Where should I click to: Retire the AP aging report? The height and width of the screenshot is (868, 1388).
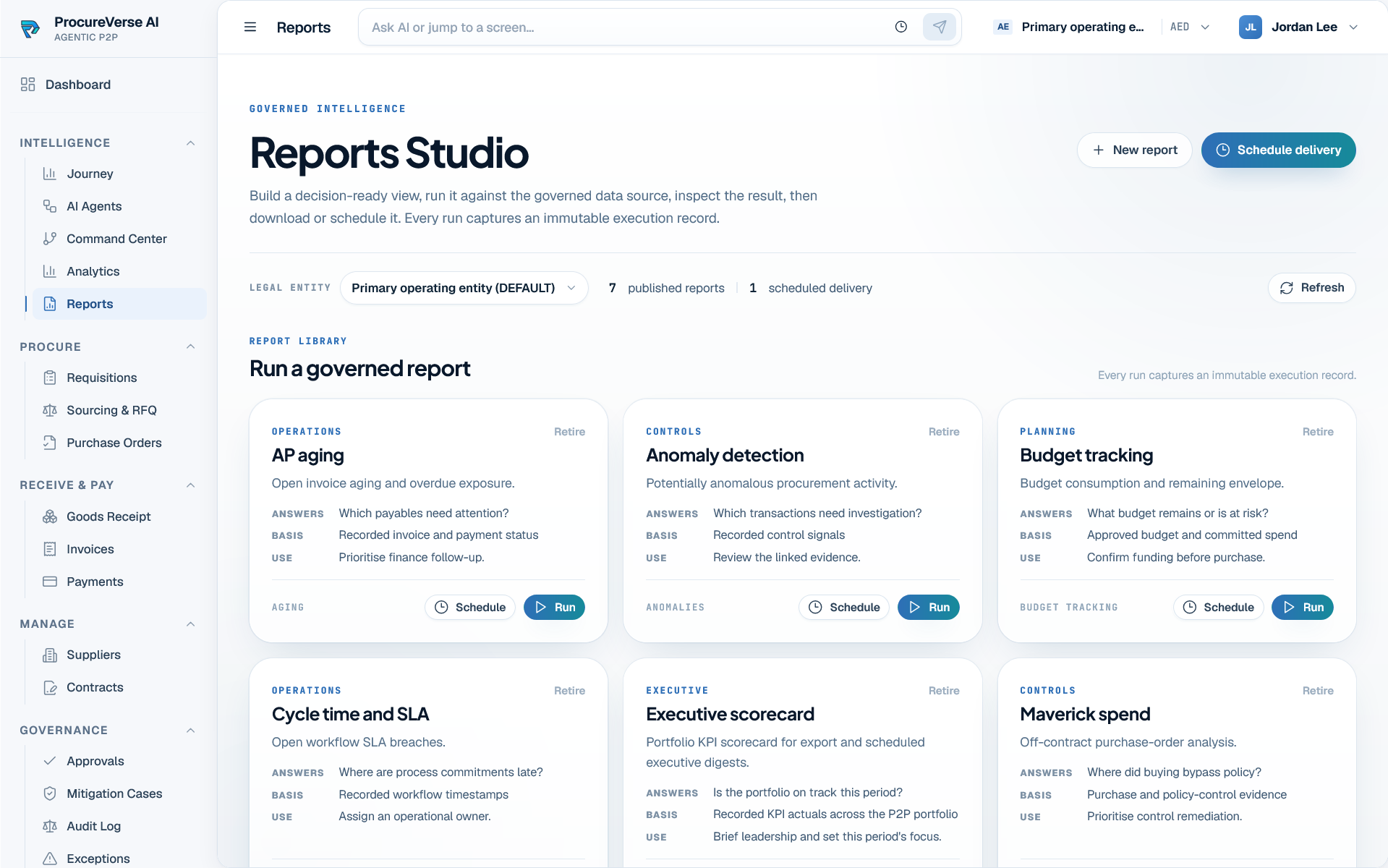[x=570, y=432]
